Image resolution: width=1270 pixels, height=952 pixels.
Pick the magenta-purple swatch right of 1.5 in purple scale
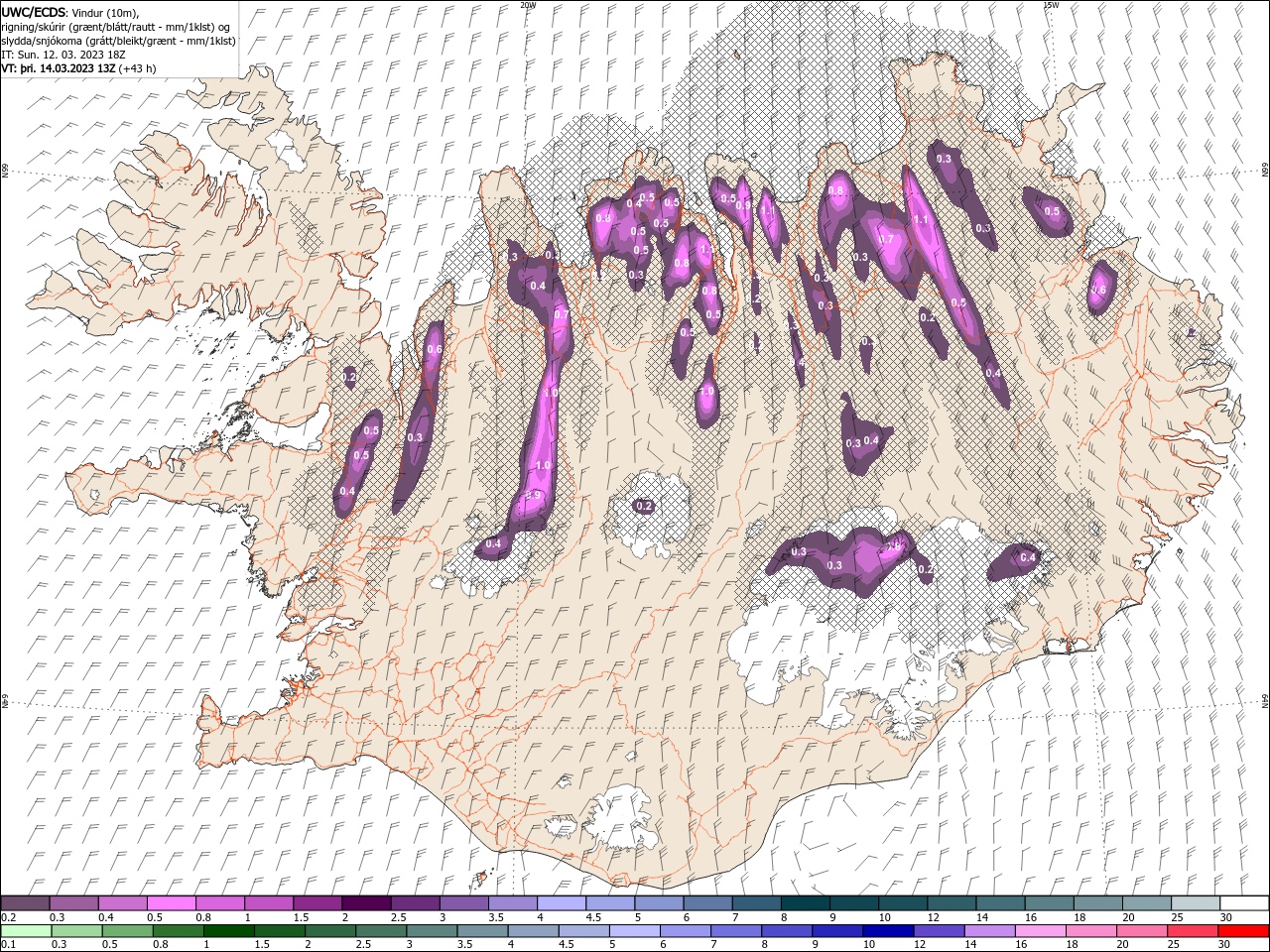coord(317,903)
